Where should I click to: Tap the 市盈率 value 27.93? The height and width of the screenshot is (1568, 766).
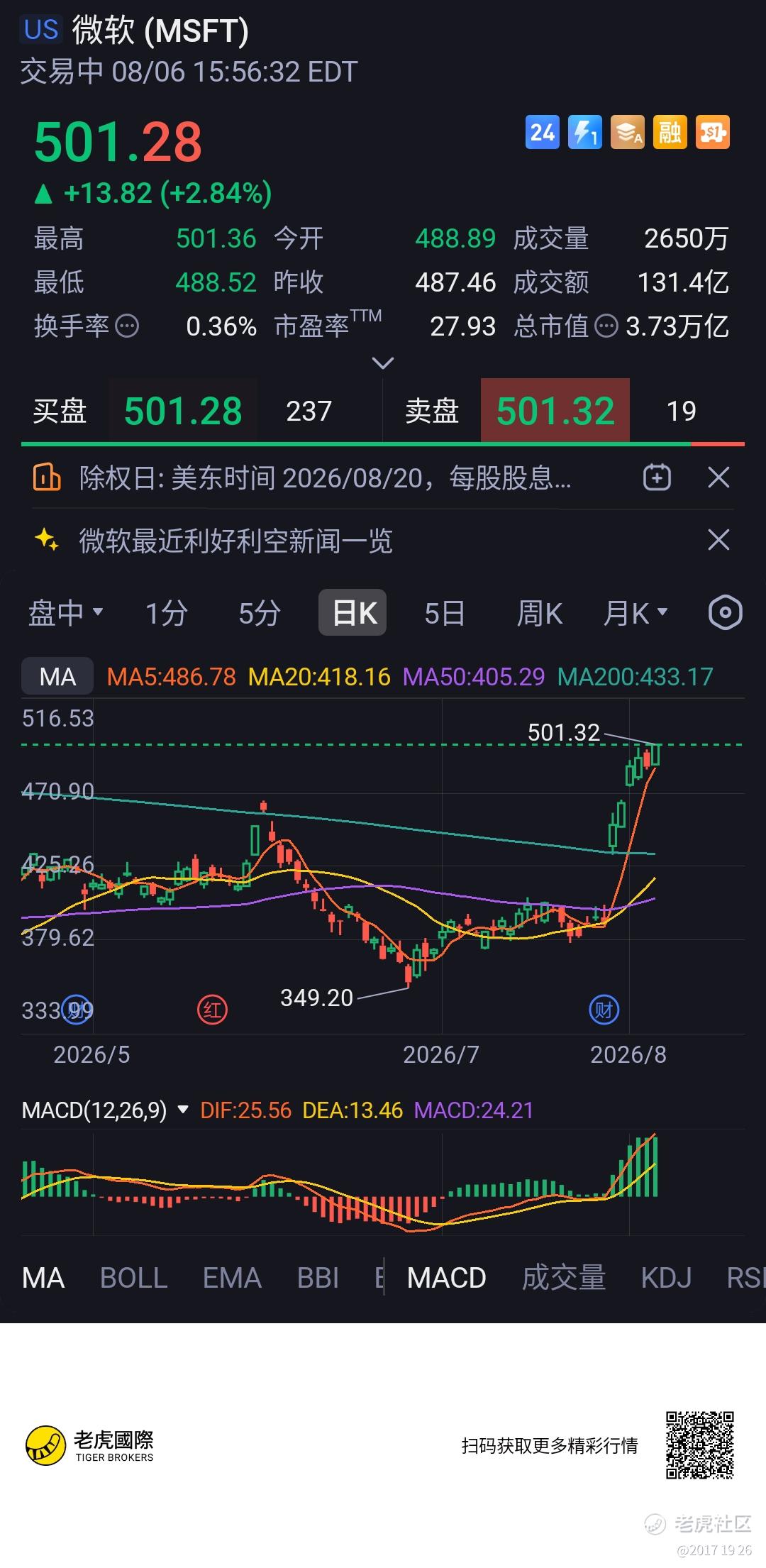coord(462,326)
